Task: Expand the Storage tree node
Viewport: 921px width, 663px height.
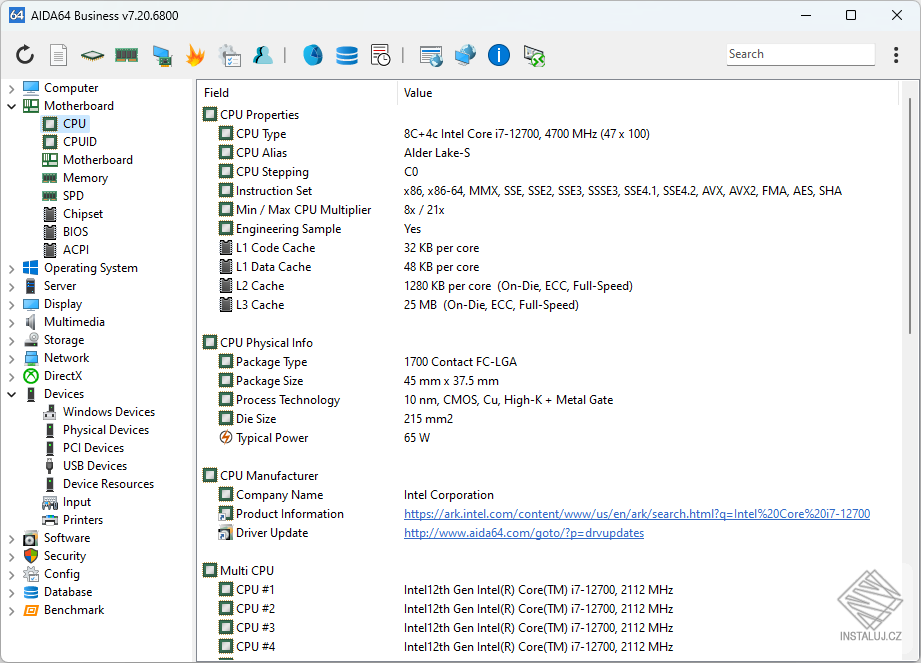Action: pos(12,340)
